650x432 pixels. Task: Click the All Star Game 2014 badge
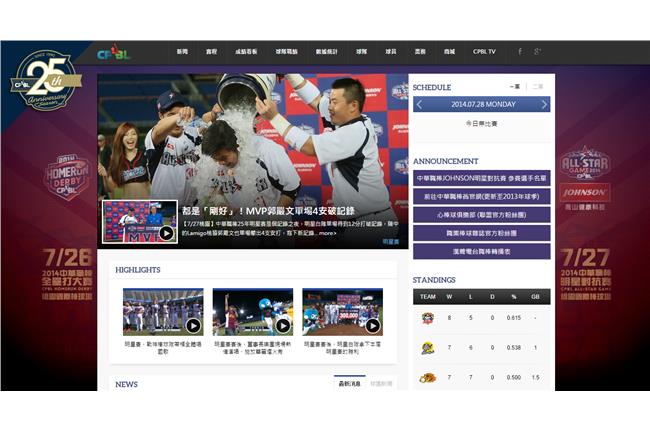585,163
